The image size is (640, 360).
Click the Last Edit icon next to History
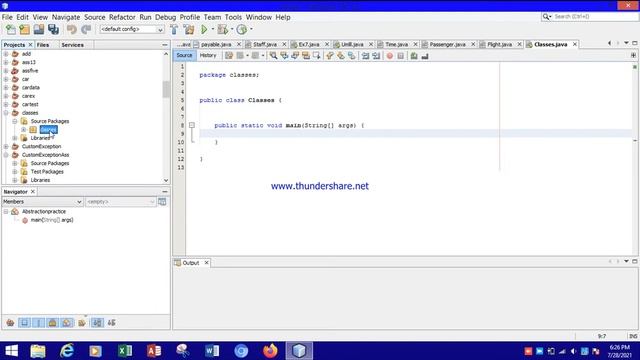click(229, 56)
